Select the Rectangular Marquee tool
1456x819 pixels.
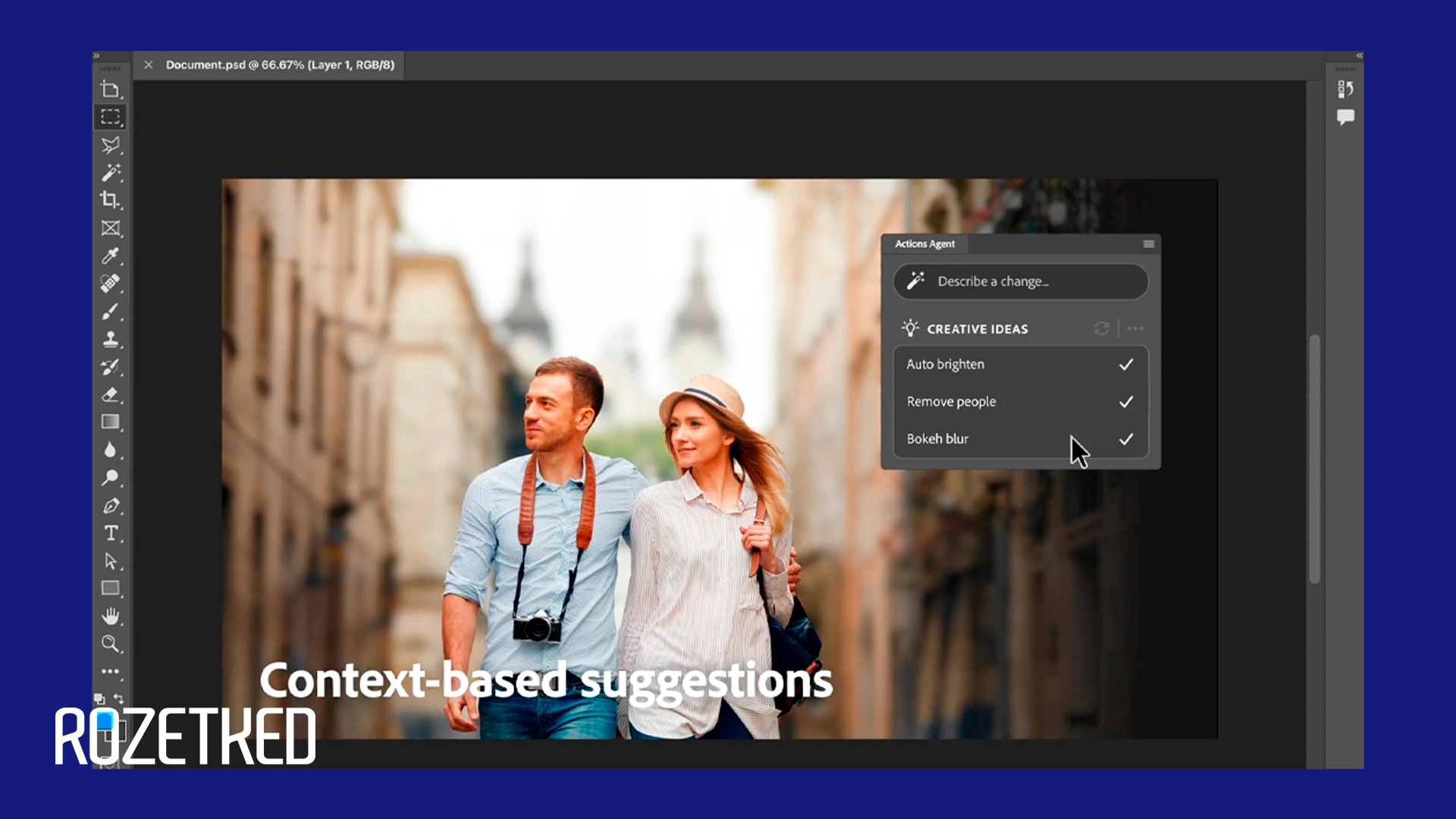coord(111,117)
